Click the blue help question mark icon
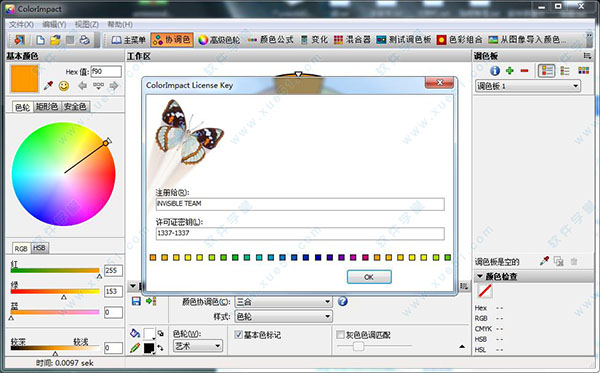 tap(342, 301)
